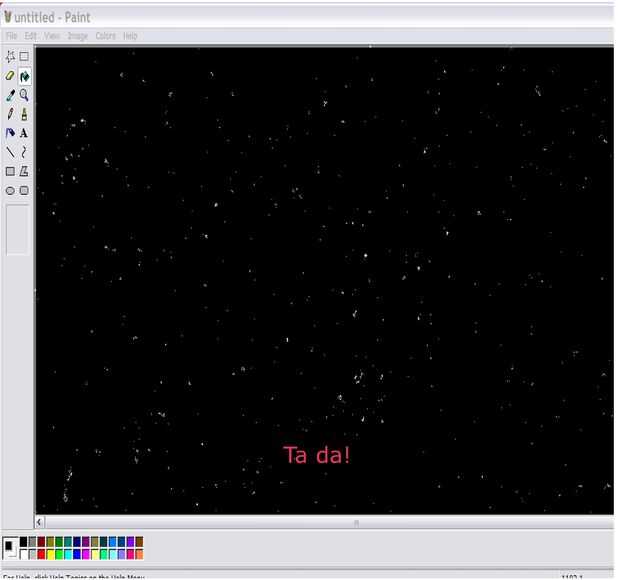Pick the black color swatch
Screen dimensions: 620x580
(23, 542)
